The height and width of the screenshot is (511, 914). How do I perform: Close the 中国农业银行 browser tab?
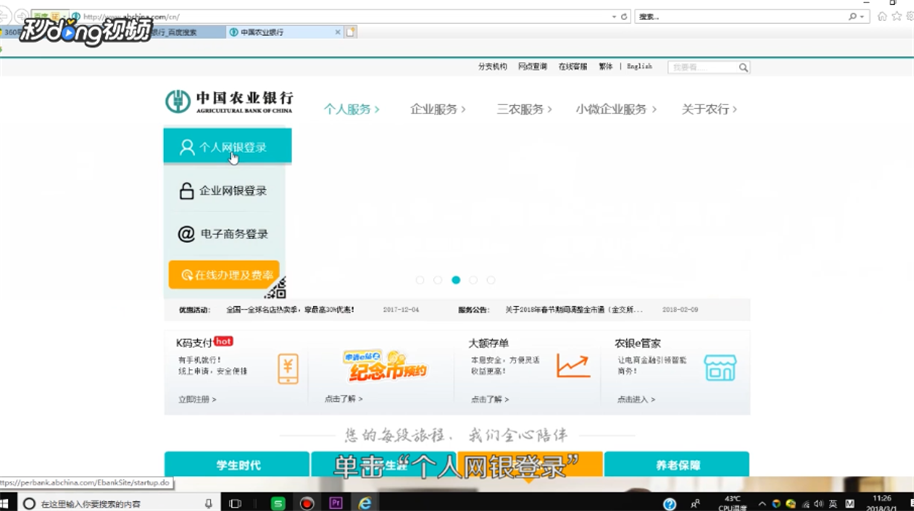click(338, 32)
